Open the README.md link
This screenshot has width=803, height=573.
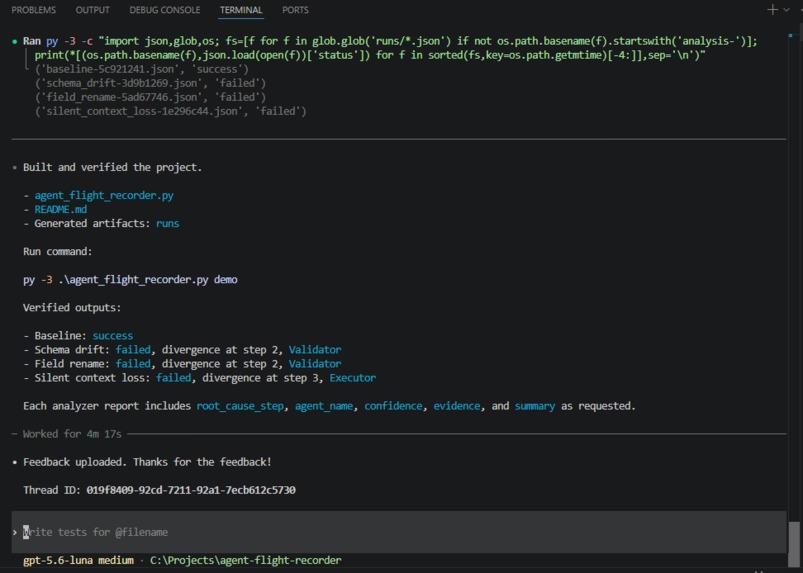(x=60, y=209)
